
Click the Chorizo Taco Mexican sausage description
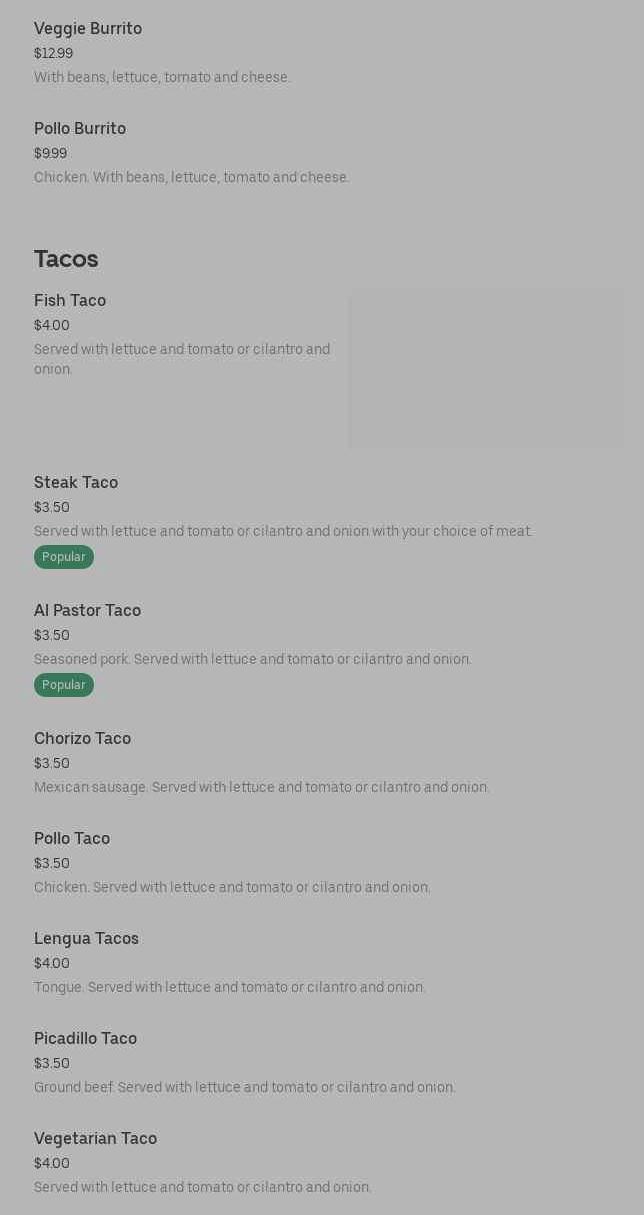pyautogui.click(x=262, y=788)
